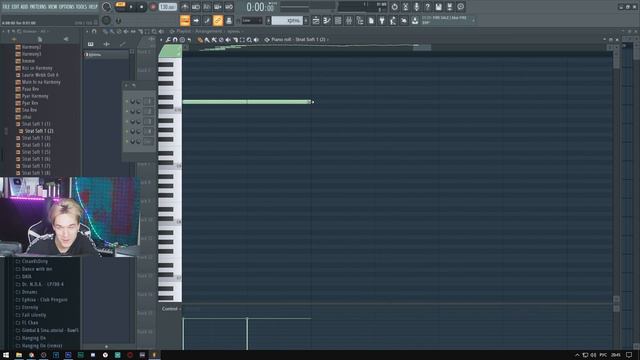This screenshot has width=640, height=360.
Task: Click the content library download icon
Action: pyautogui.click(x=415, y=20)
